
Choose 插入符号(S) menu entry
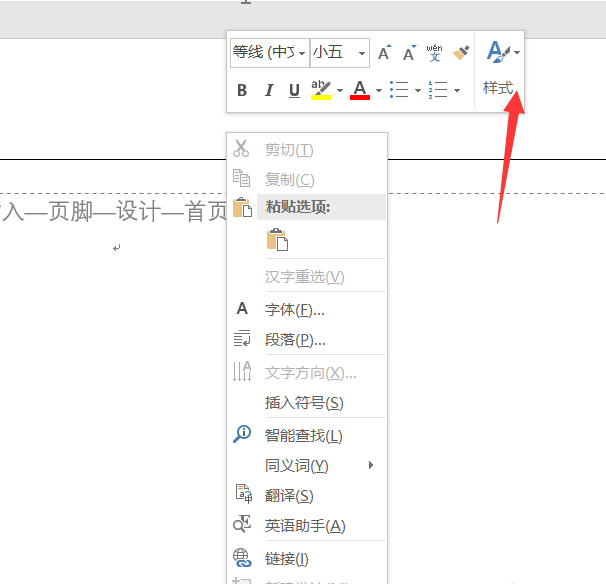point(307,403)
